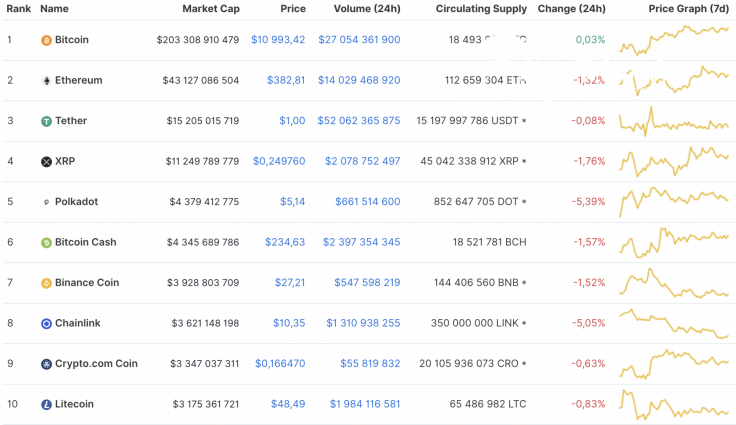The image size is (736, 425).
Task: Click the Price Graph (7d) header
Action: 689,8
